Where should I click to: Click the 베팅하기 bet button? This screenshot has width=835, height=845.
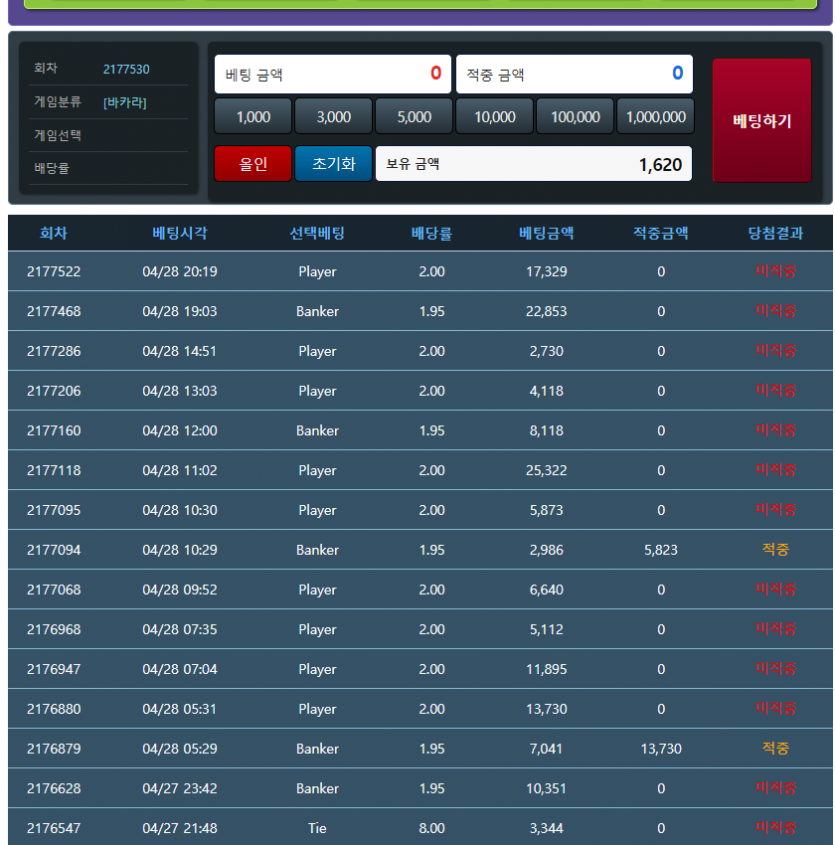(x=761, y=121)
